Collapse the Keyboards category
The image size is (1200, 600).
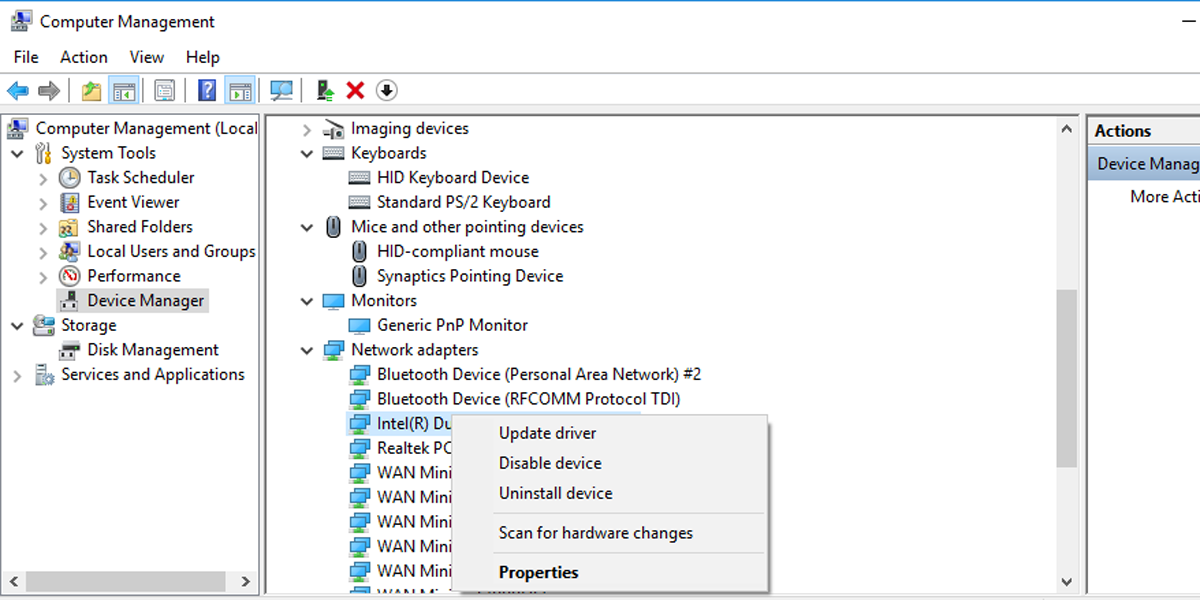click(306, 152)
